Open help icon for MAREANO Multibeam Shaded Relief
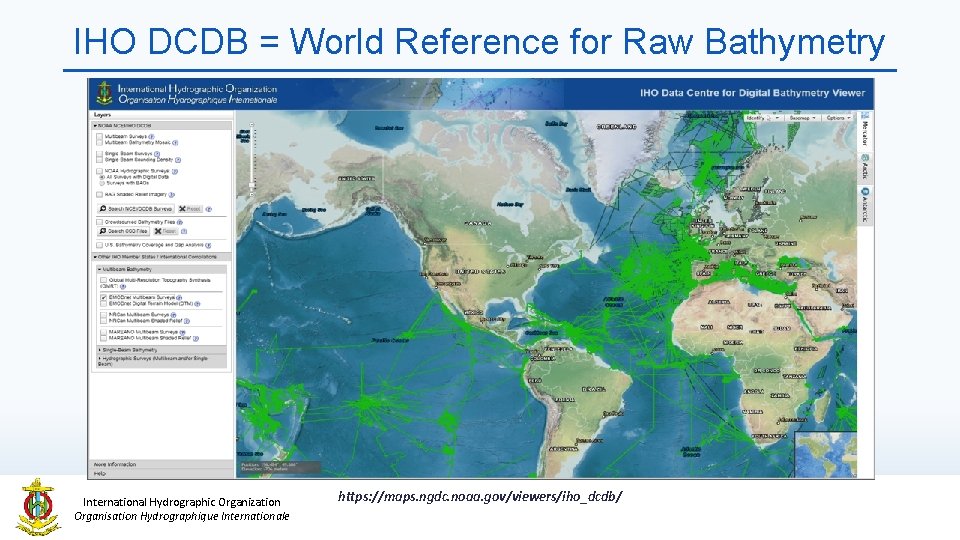This screenshot has width=960, height=540. [196, 339]
